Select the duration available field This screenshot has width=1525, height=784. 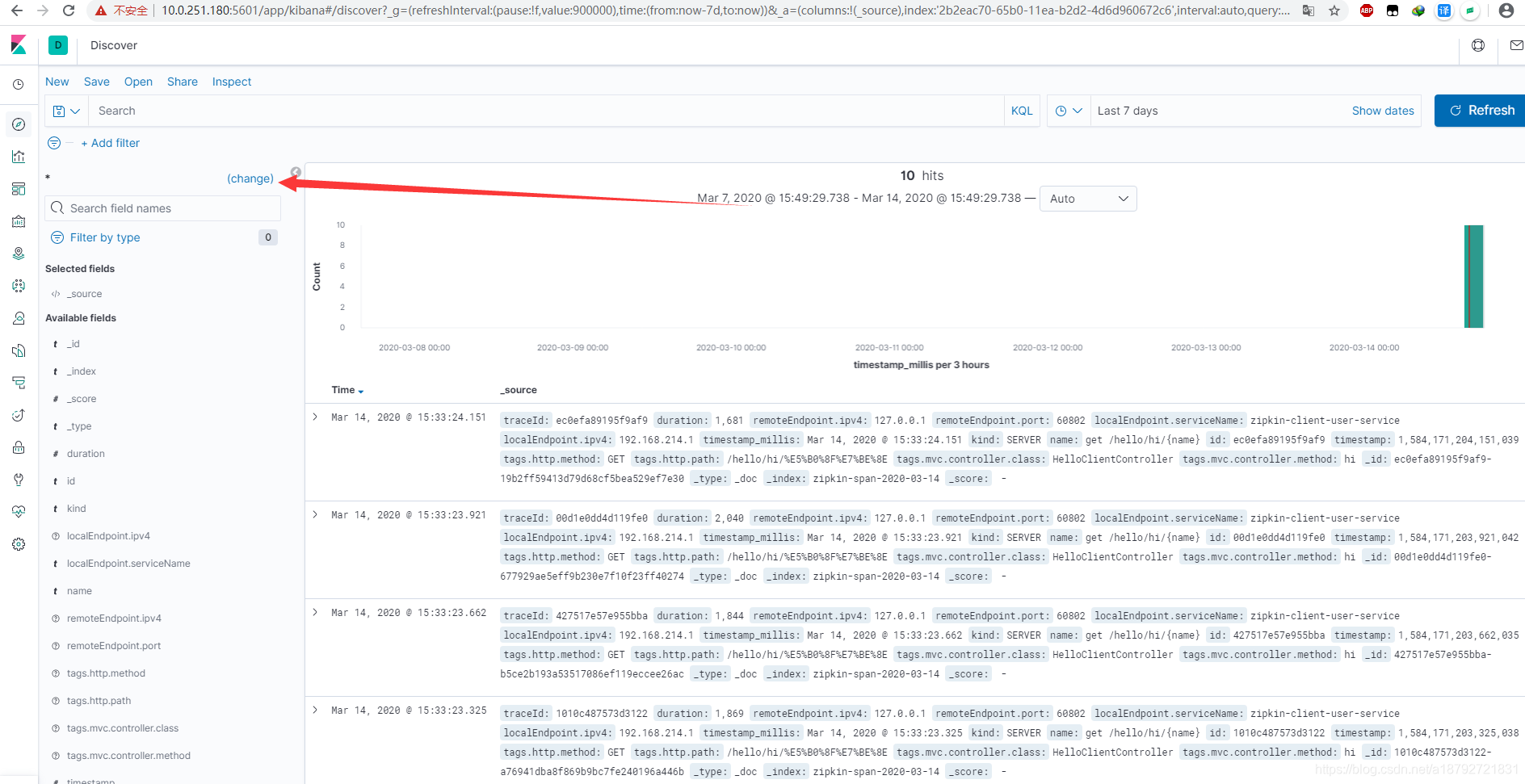coord(86,454)
